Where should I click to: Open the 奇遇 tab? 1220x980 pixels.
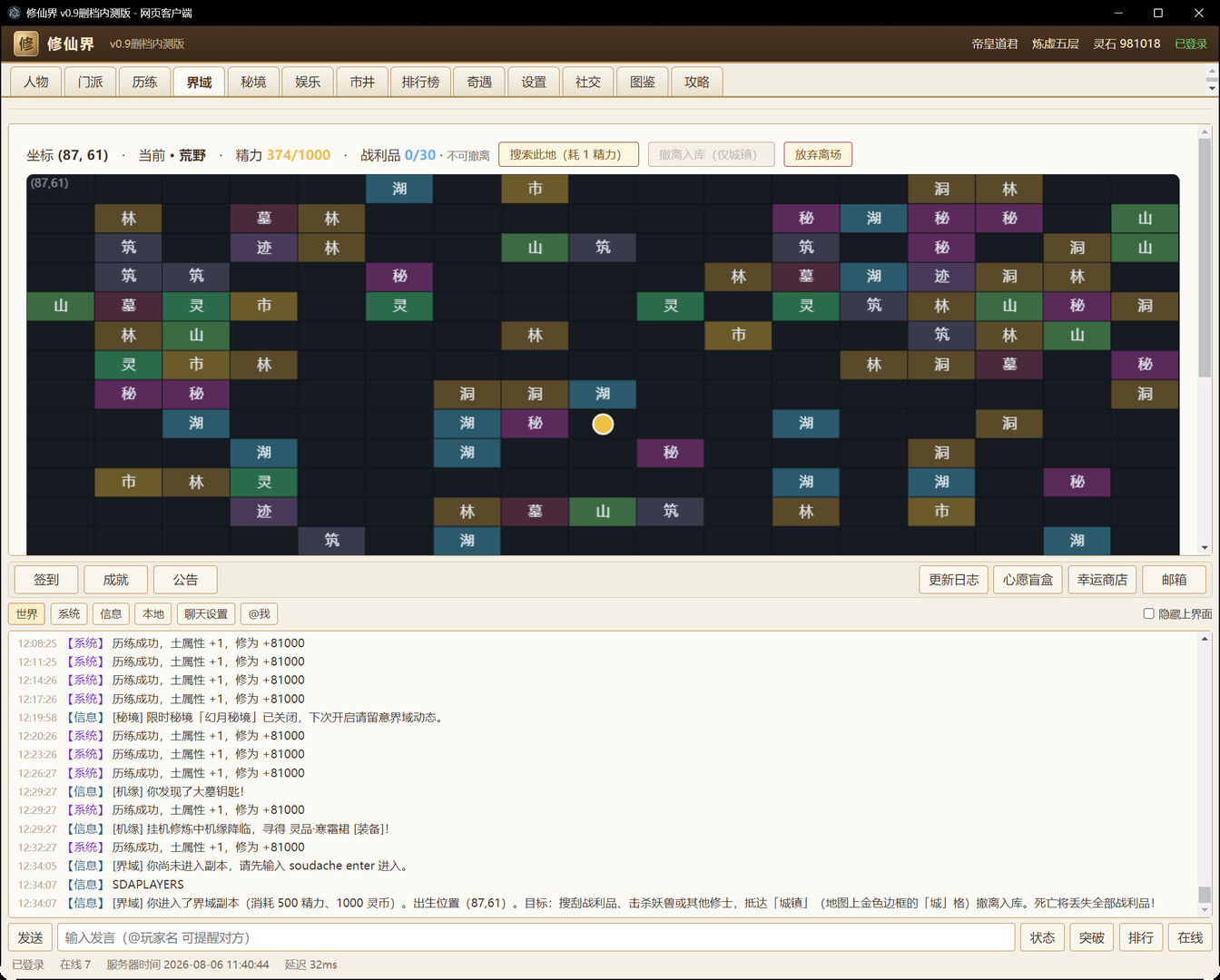tap(479, 82)
